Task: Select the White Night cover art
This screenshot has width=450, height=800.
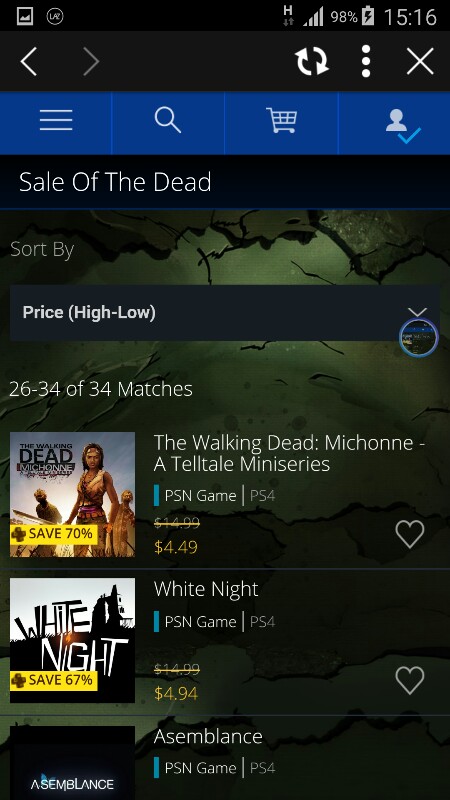Action: [72, 640]
